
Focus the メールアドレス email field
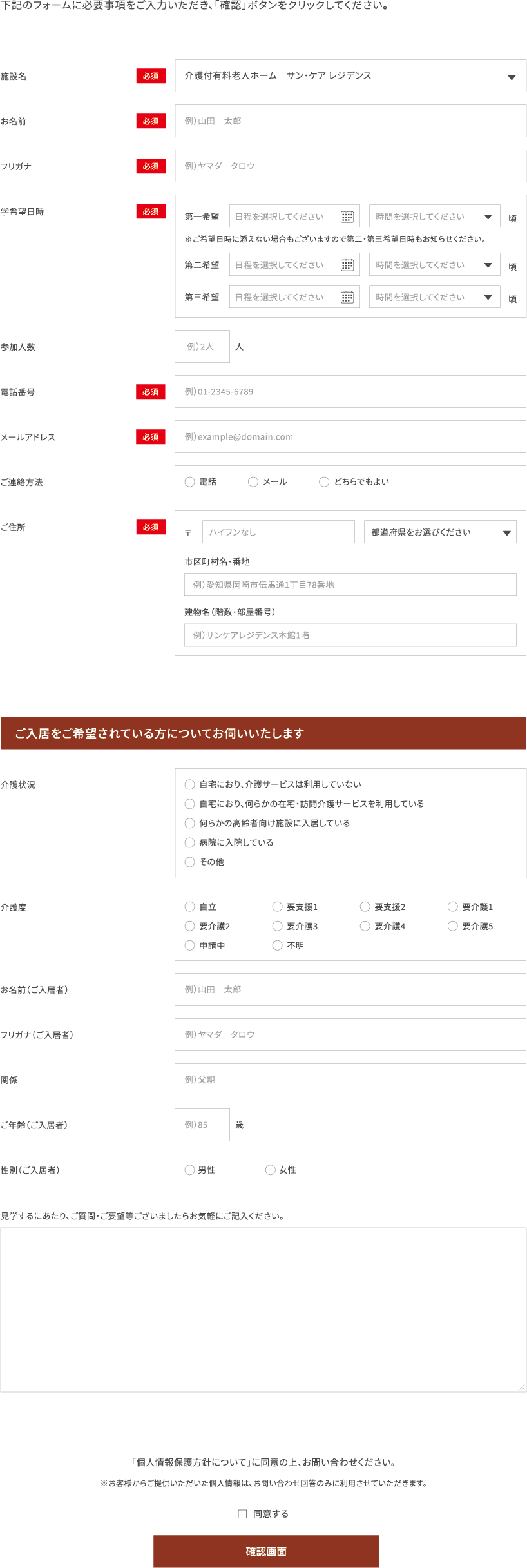point(350,437)
